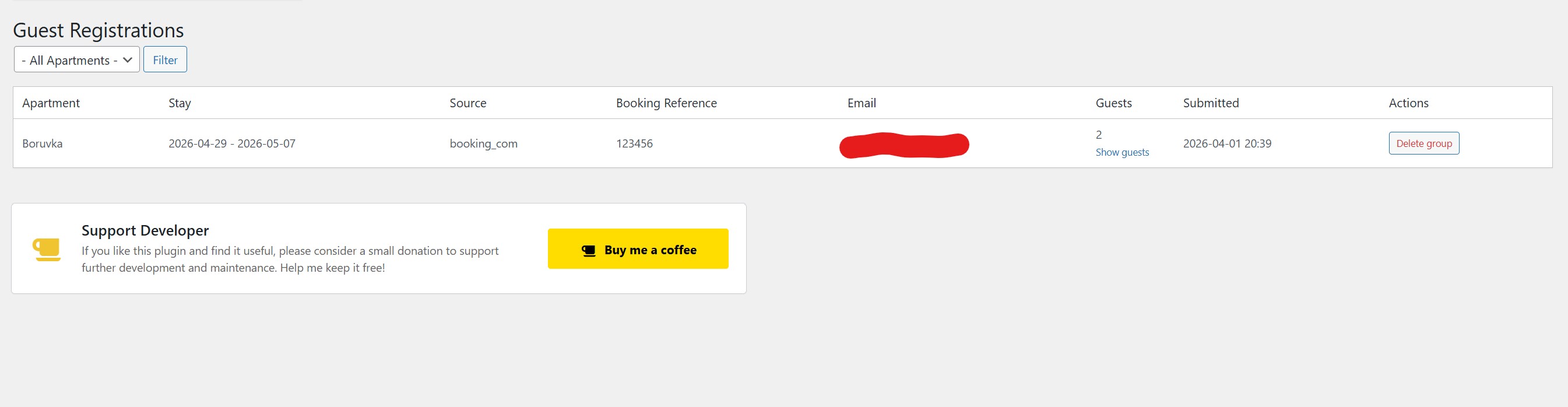Screen dimensions: 1568x407
Task: Click the chevron arrow in apartments selector
Action: [x=127, y=59]
